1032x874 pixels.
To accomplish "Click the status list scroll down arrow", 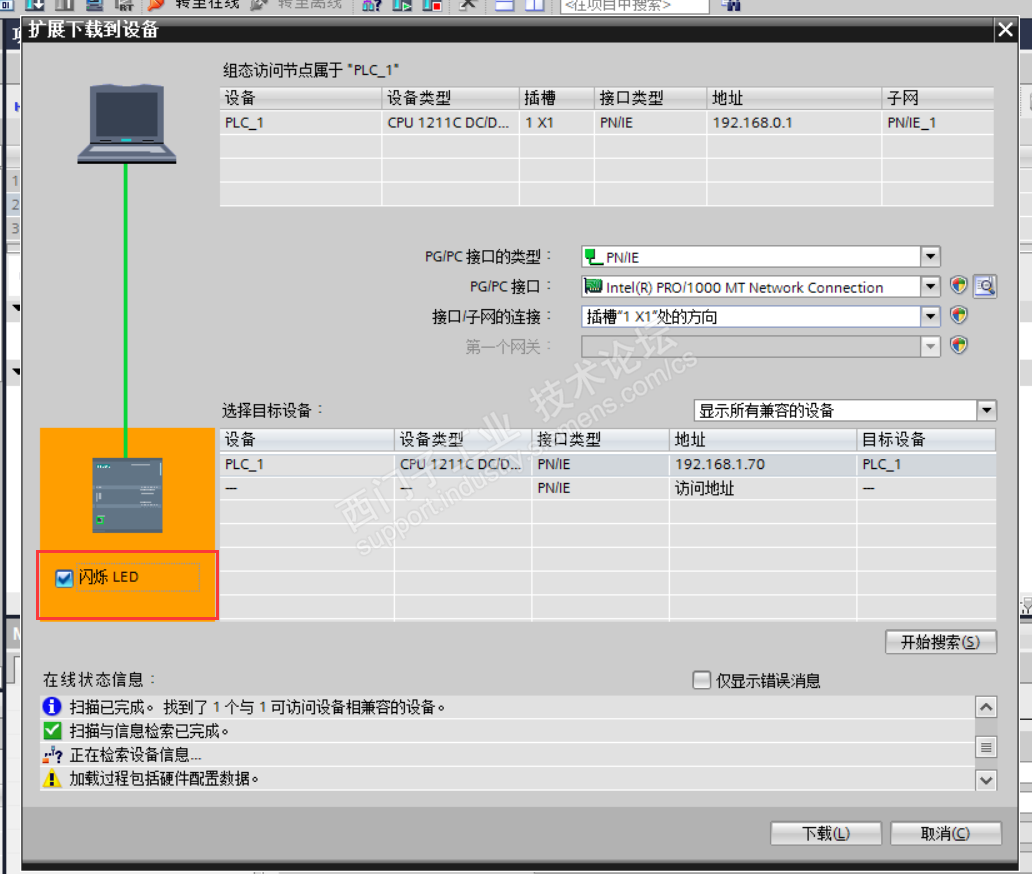I will tap(986, 781).
